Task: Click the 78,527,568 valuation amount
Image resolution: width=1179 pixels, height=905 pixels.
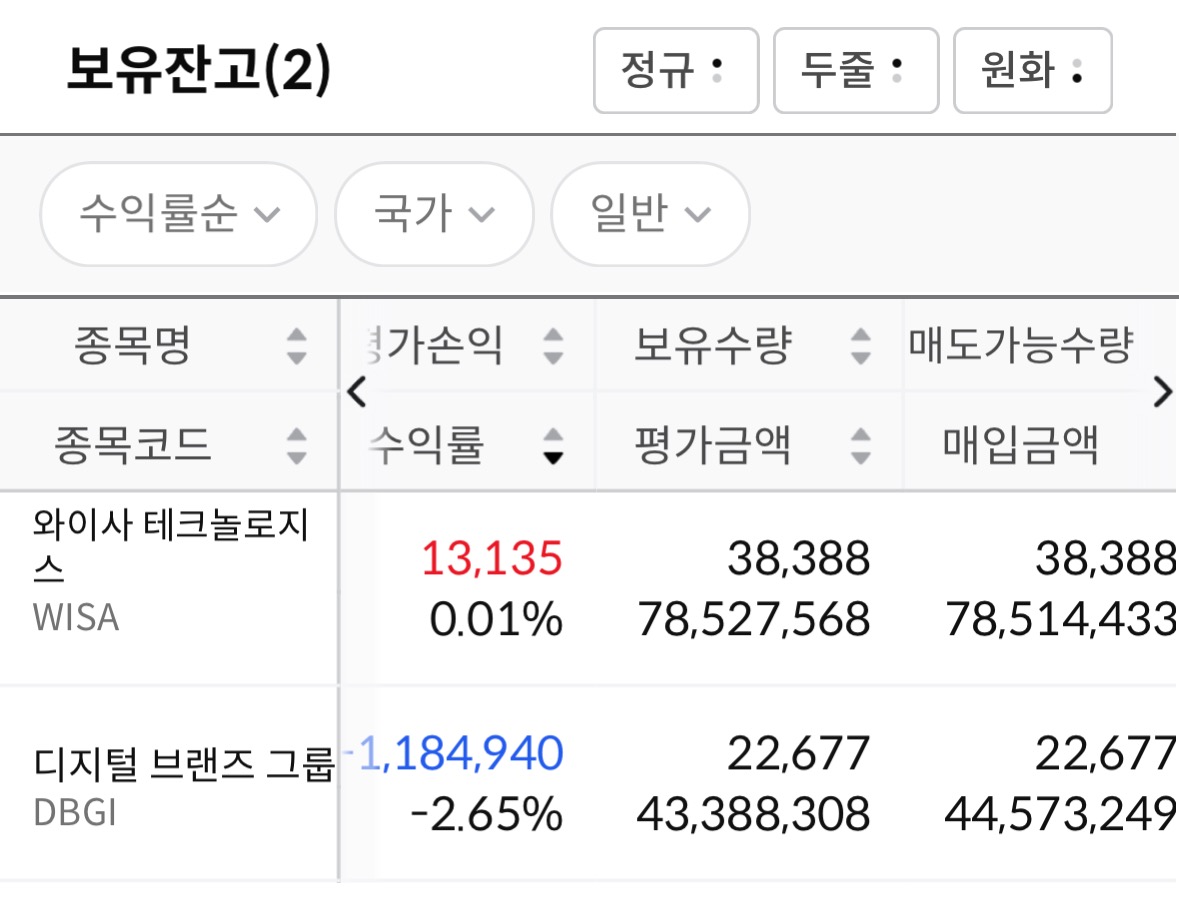Action: click(754, 619)
